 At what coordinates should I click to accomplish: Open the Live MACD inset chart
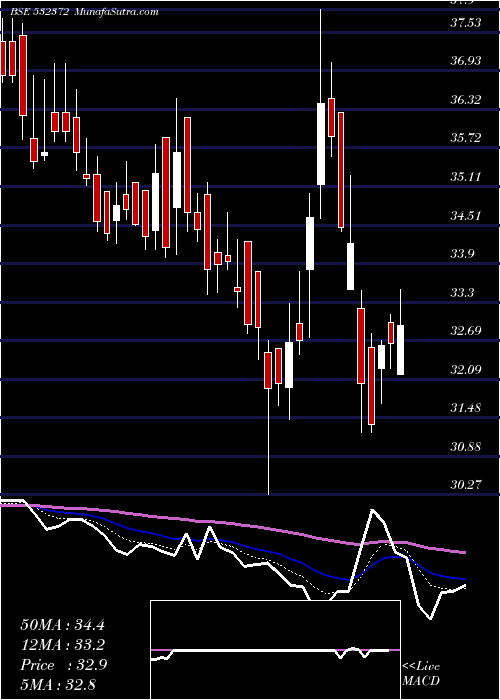(x=275, y=650)
